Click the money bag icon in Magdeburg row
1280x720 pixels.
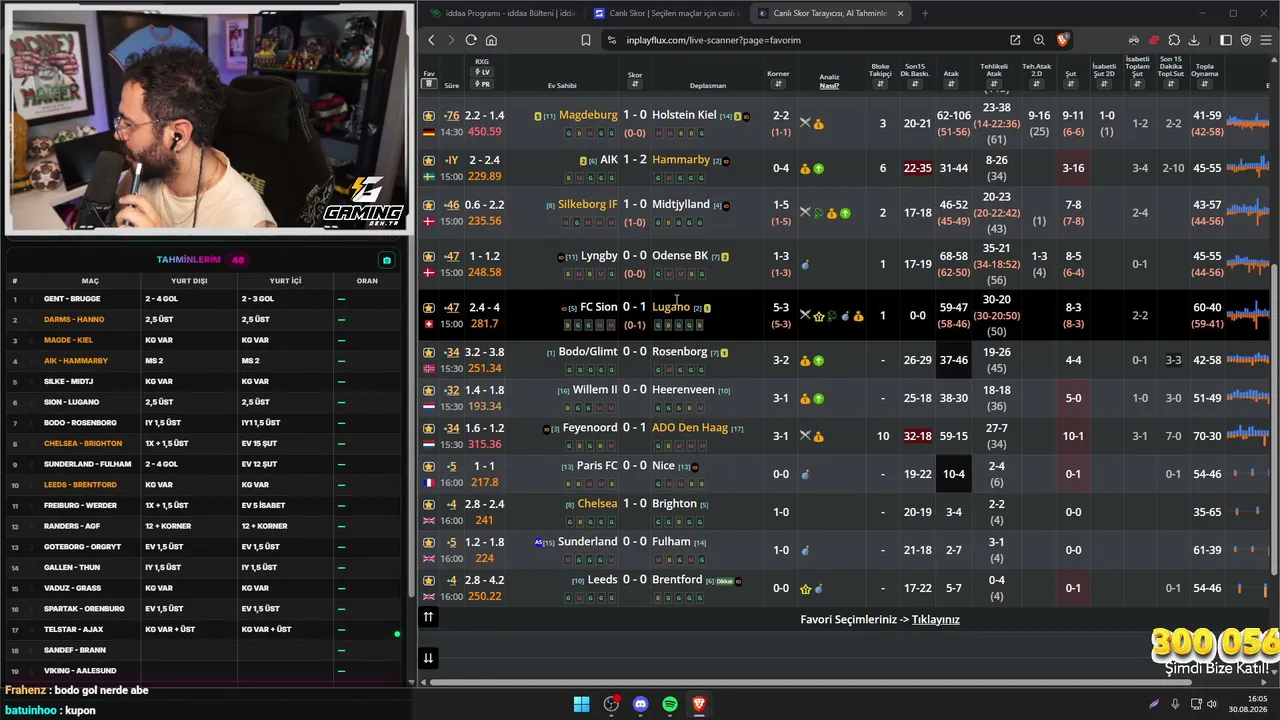pos(818,124)
